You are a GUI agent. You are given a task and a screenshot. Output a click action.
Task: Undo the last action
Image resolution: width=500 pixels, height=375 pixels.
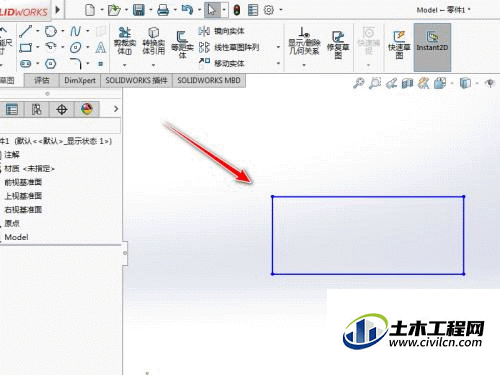pyautogui.click(x=187, y=10)
